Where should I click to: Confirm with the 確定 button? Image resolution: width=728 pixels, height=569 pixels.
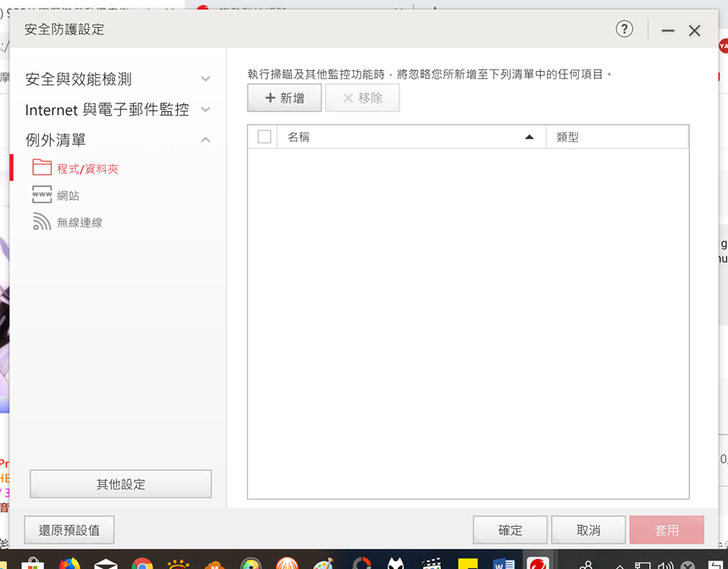510,530
